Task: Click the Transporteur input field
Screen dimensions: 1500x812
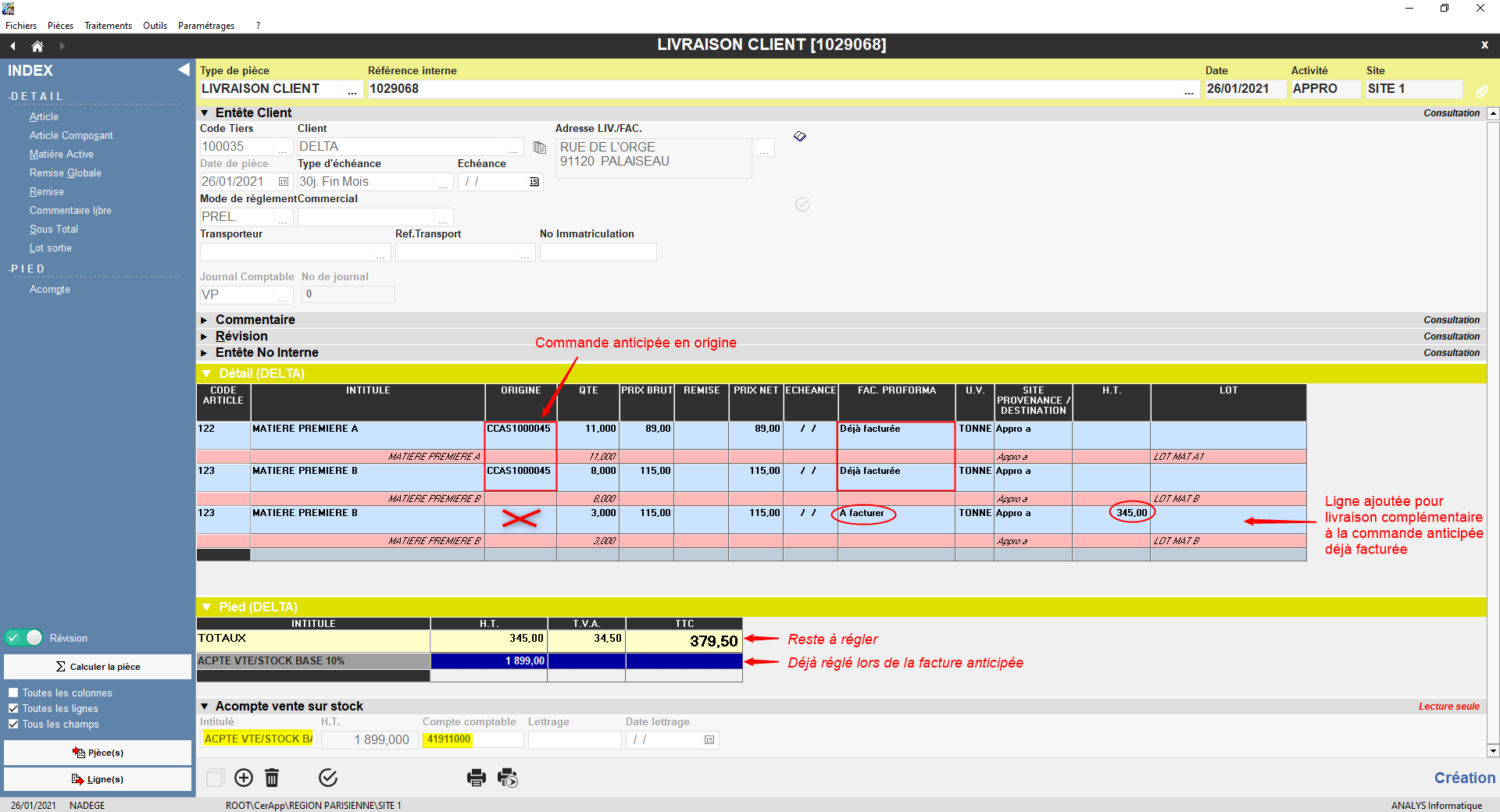Action: 286,252
